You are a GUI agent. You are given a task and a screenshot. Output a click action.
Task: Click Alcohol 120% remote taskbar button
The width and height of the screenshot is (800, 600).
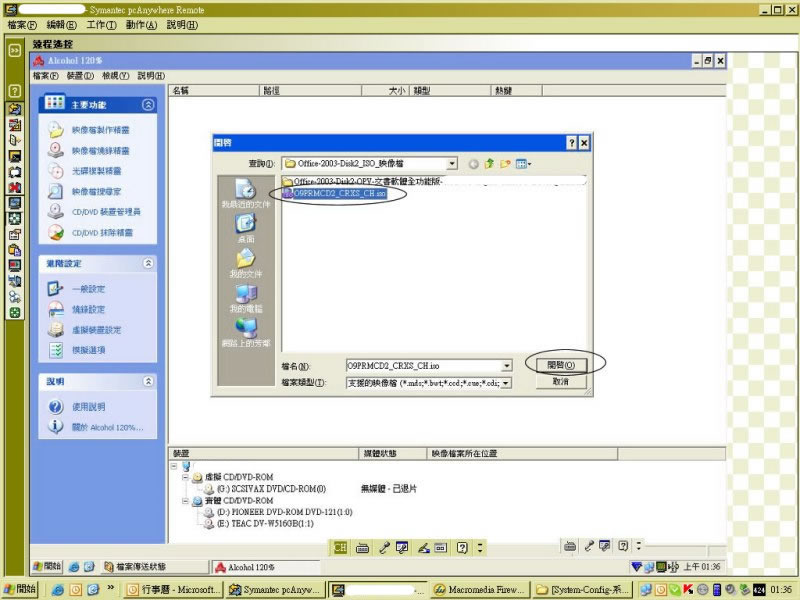(265, 567)
